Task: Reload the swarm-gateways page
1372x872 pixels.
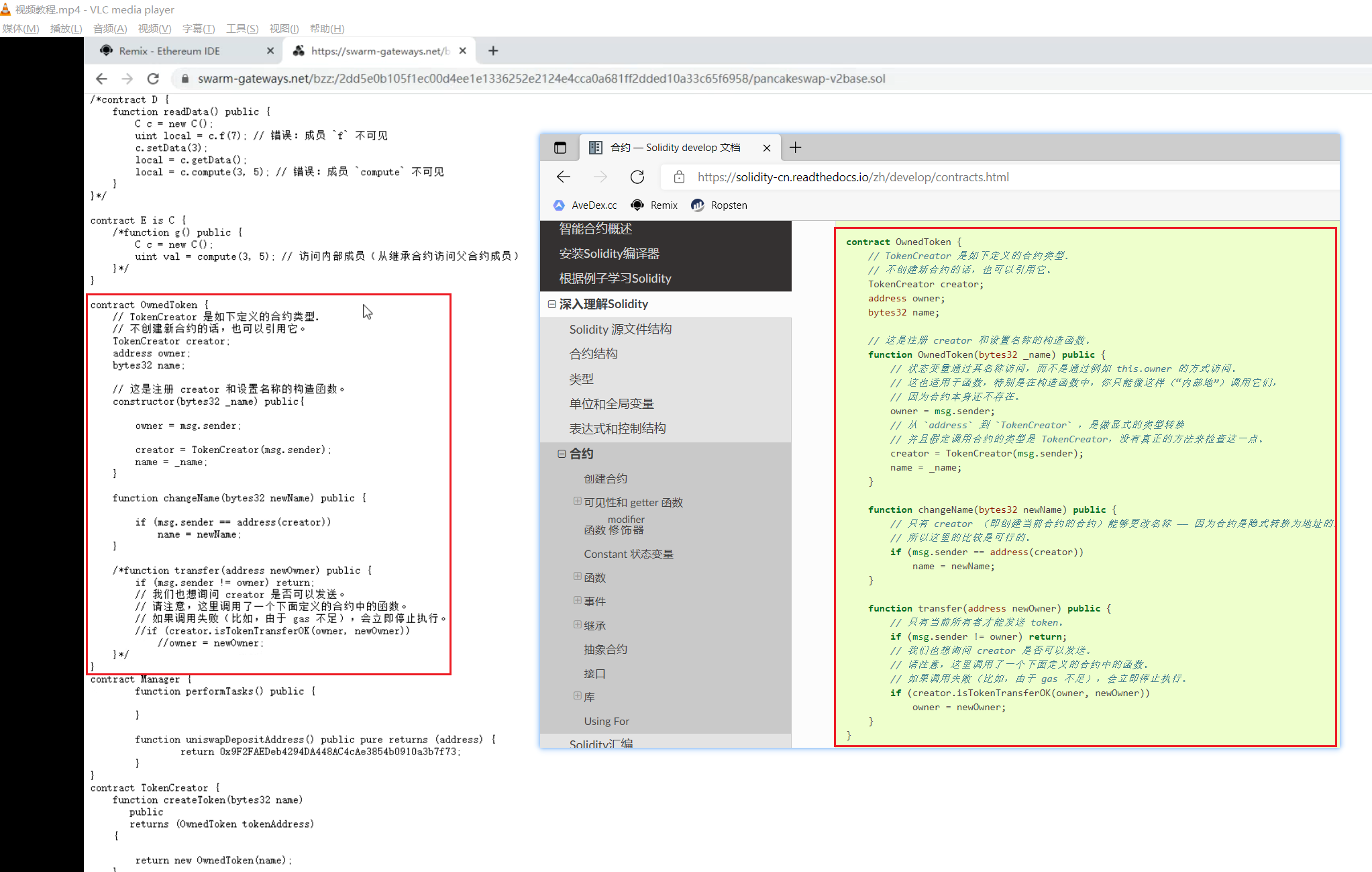Action: pos(153,79)
